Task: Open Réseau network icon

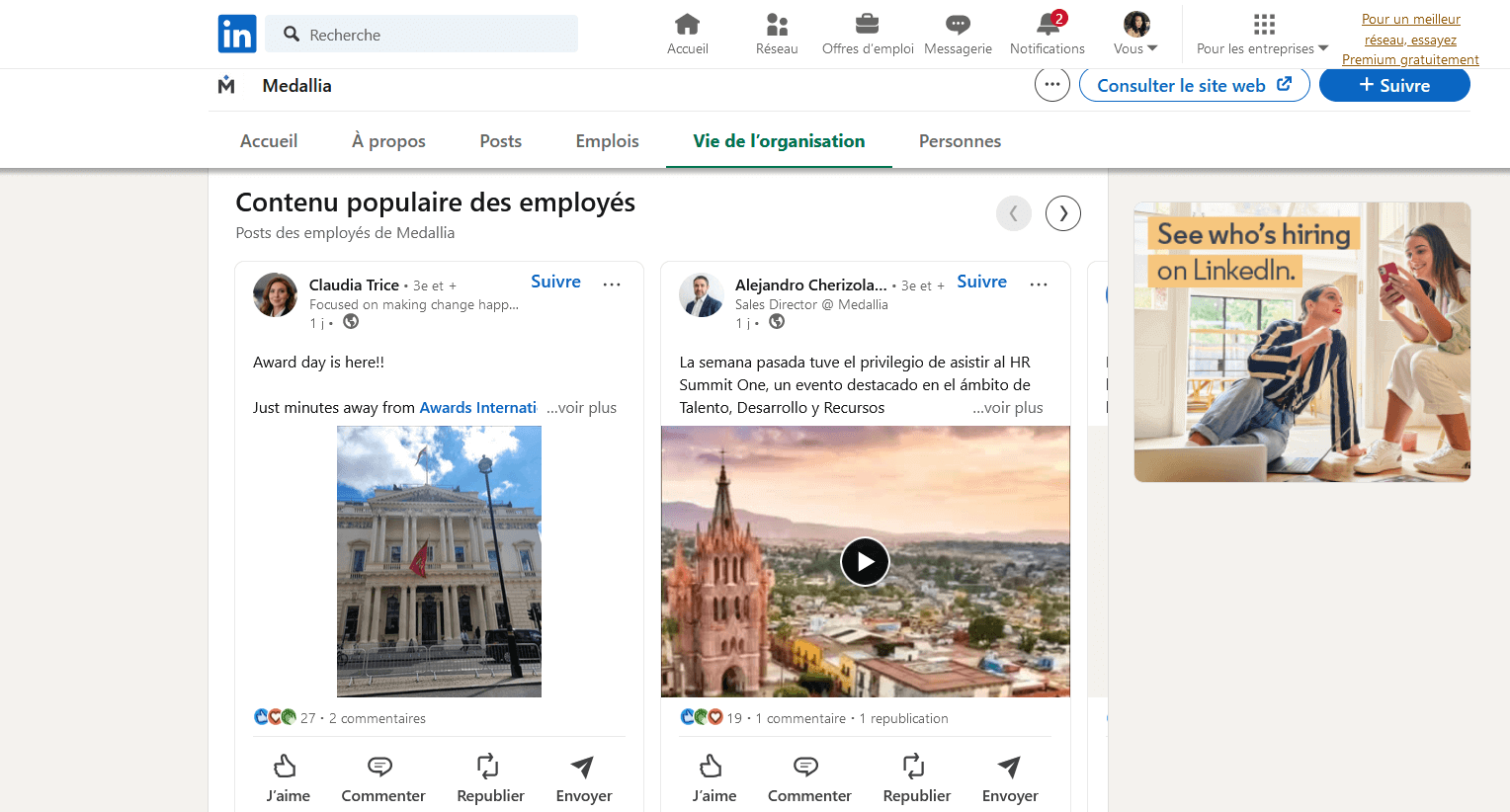Action: (777, 24)
